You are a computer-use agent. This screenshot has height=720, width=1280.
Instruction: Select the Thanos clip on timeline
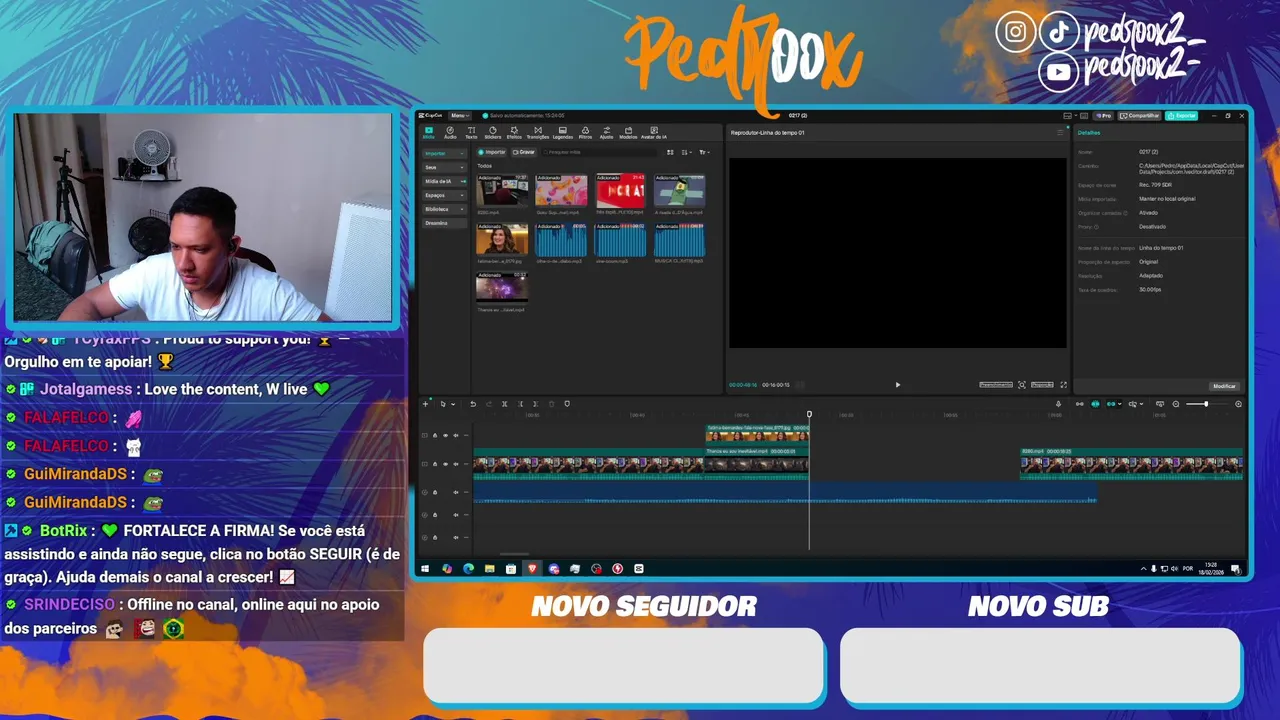coord(755,463)
